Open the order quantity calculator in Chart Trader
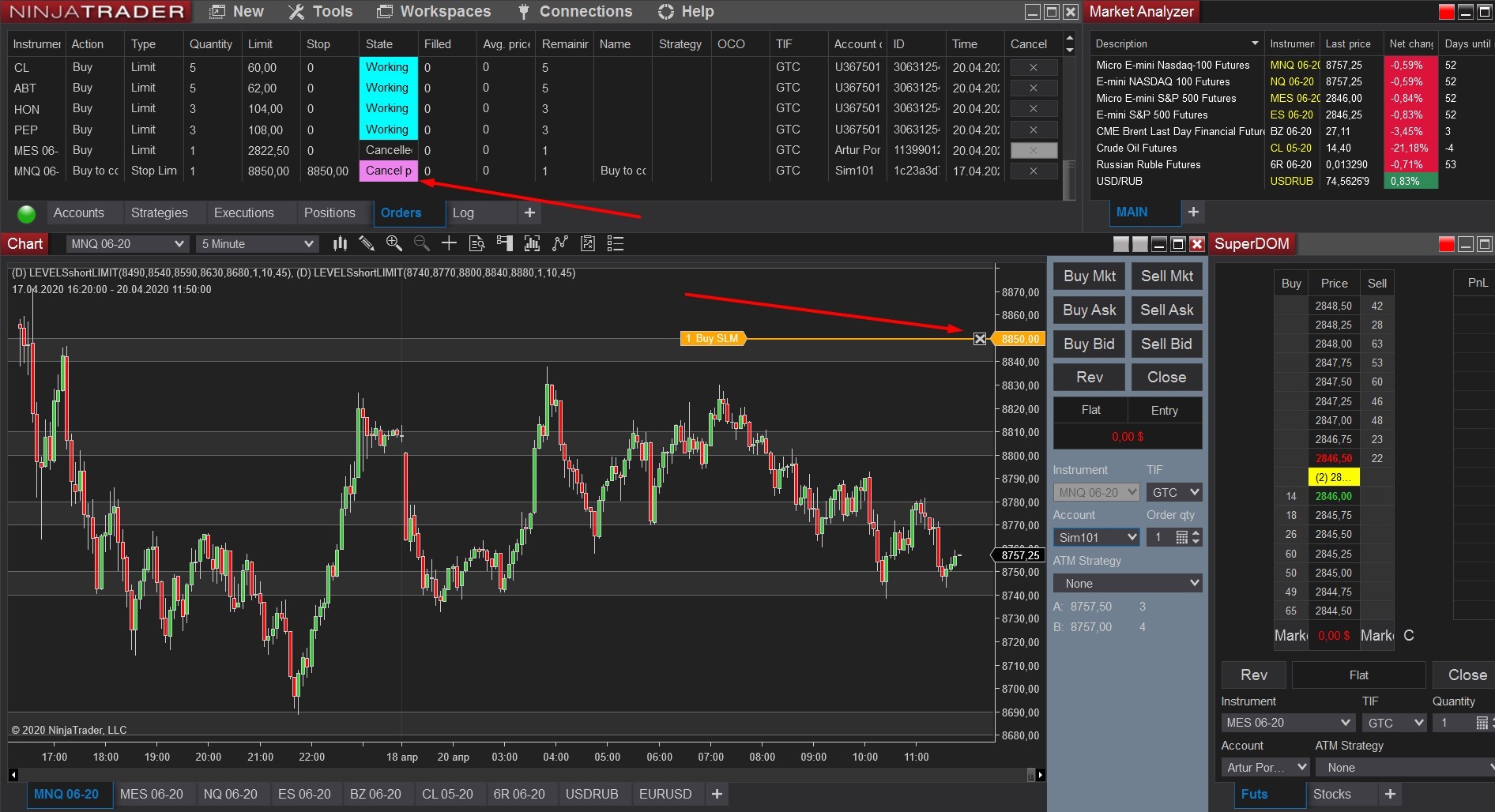The width and height of the screenshot is (1495, 812). (x=1181, y=538)
